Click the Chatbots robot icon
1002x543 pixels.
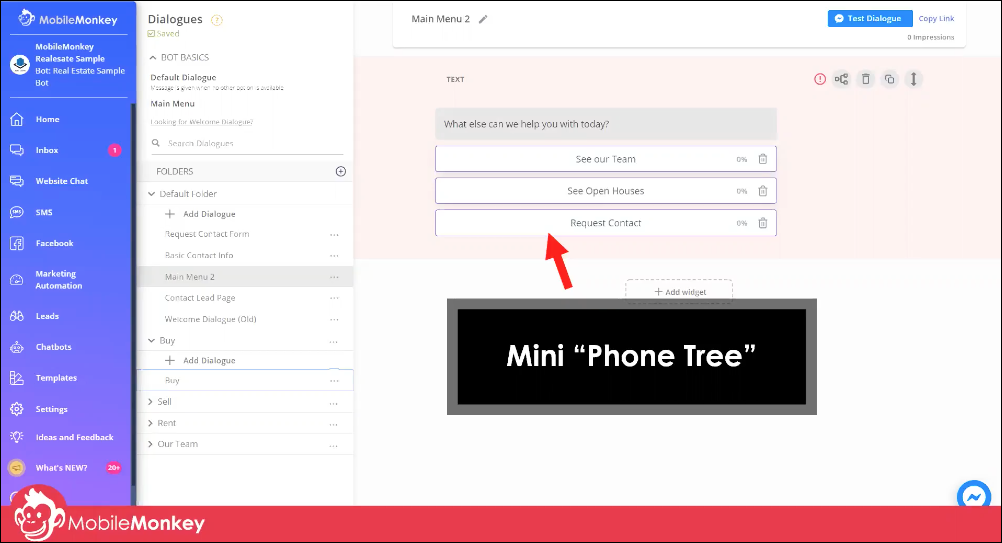pos(17,348)
